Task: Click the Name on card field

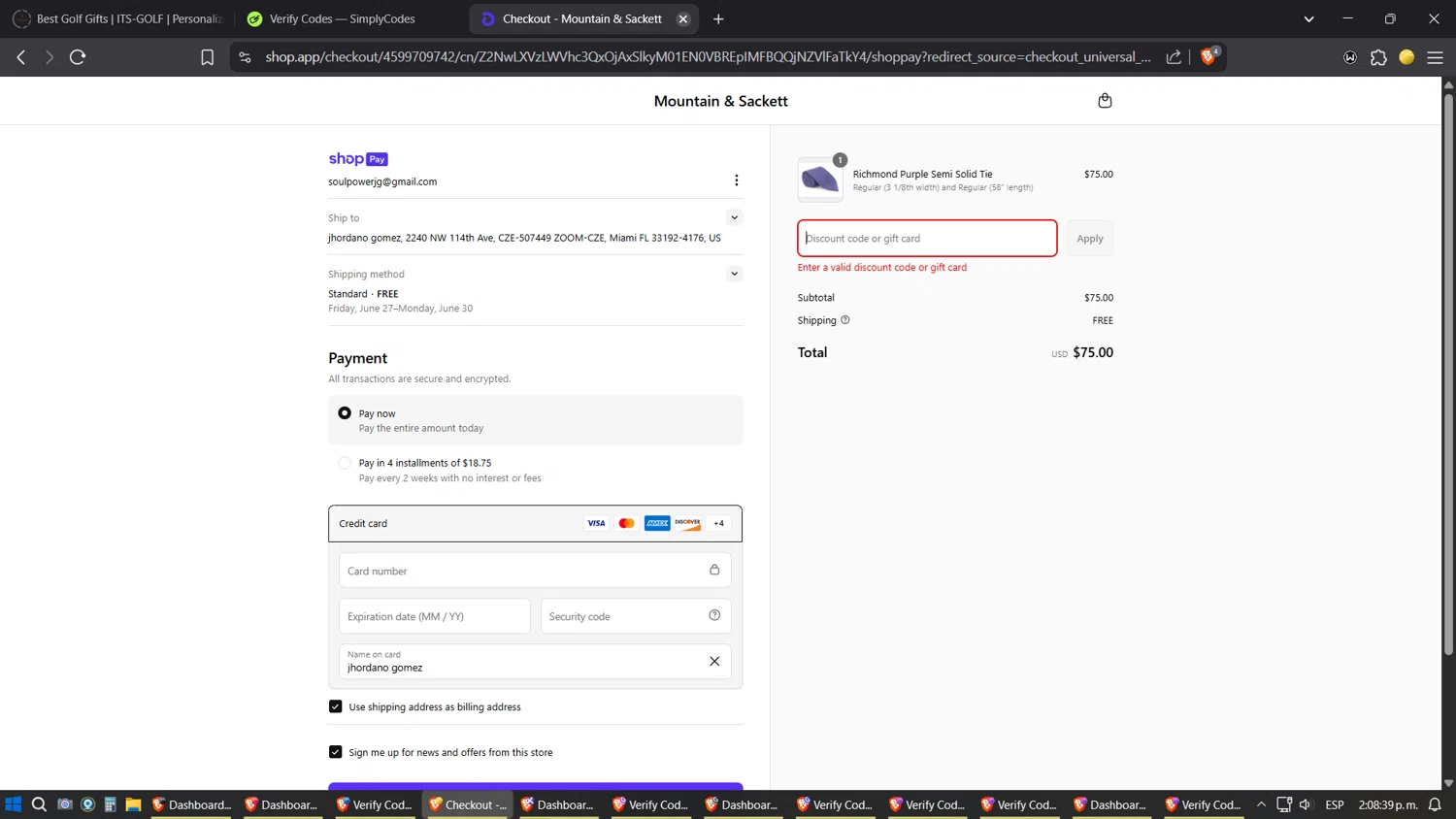Action: point(536,662)
